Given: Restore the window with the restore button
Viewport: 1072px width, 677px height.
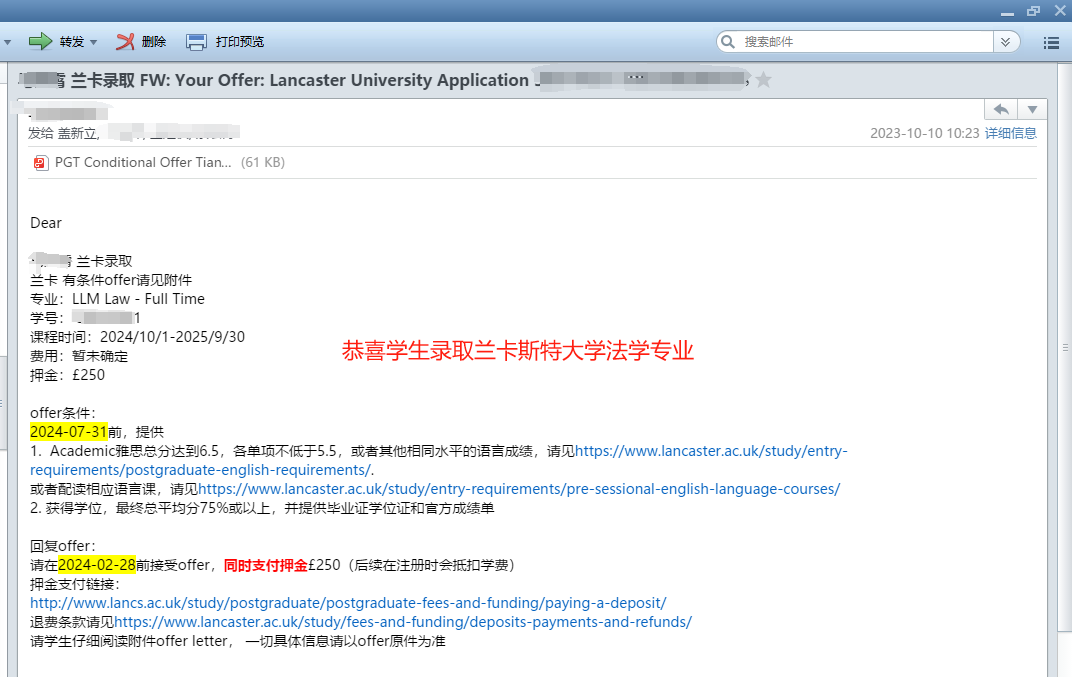Looking at the screenshot, I should tap(1033, 9).
